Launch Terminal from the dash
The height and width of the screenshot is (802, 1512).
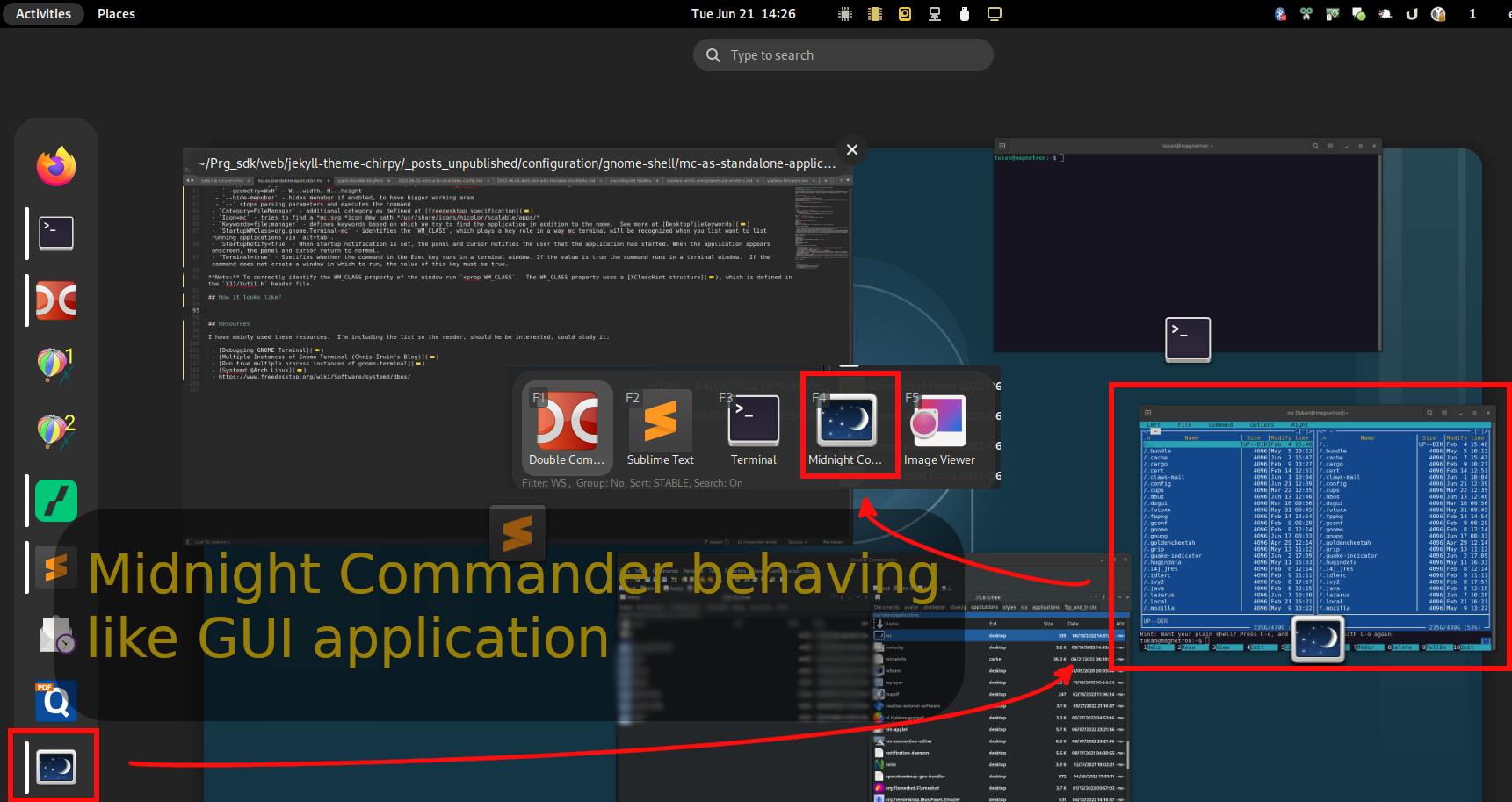[56, 233]
